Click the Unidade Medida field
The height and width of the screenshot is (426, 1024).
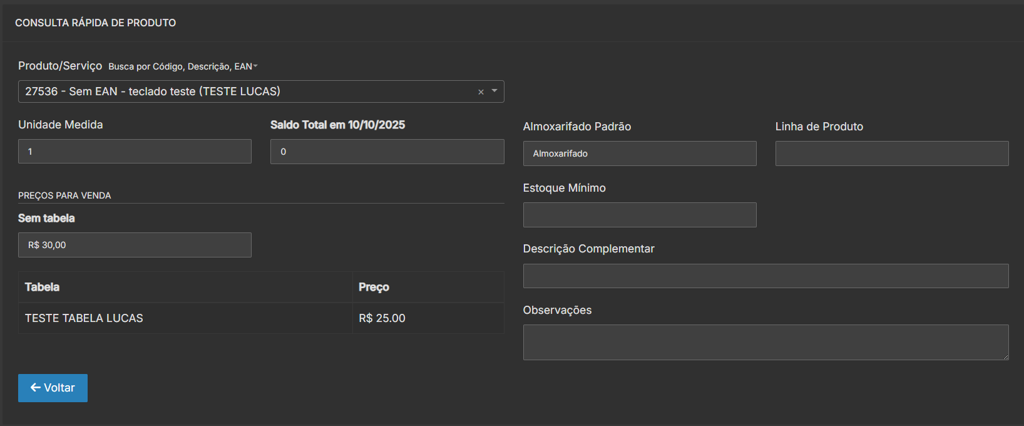[x=135, y=152]
